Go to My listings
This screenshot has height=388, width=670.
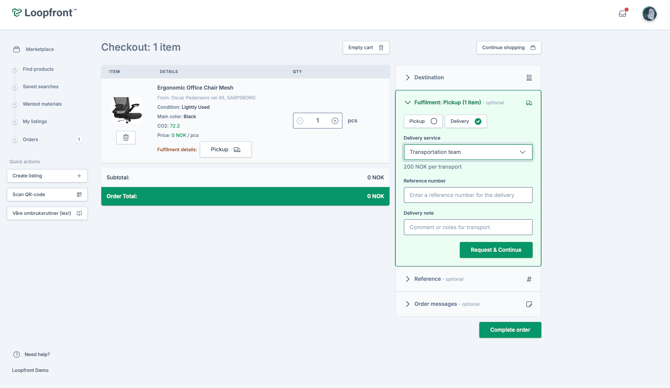coord(35,122)
